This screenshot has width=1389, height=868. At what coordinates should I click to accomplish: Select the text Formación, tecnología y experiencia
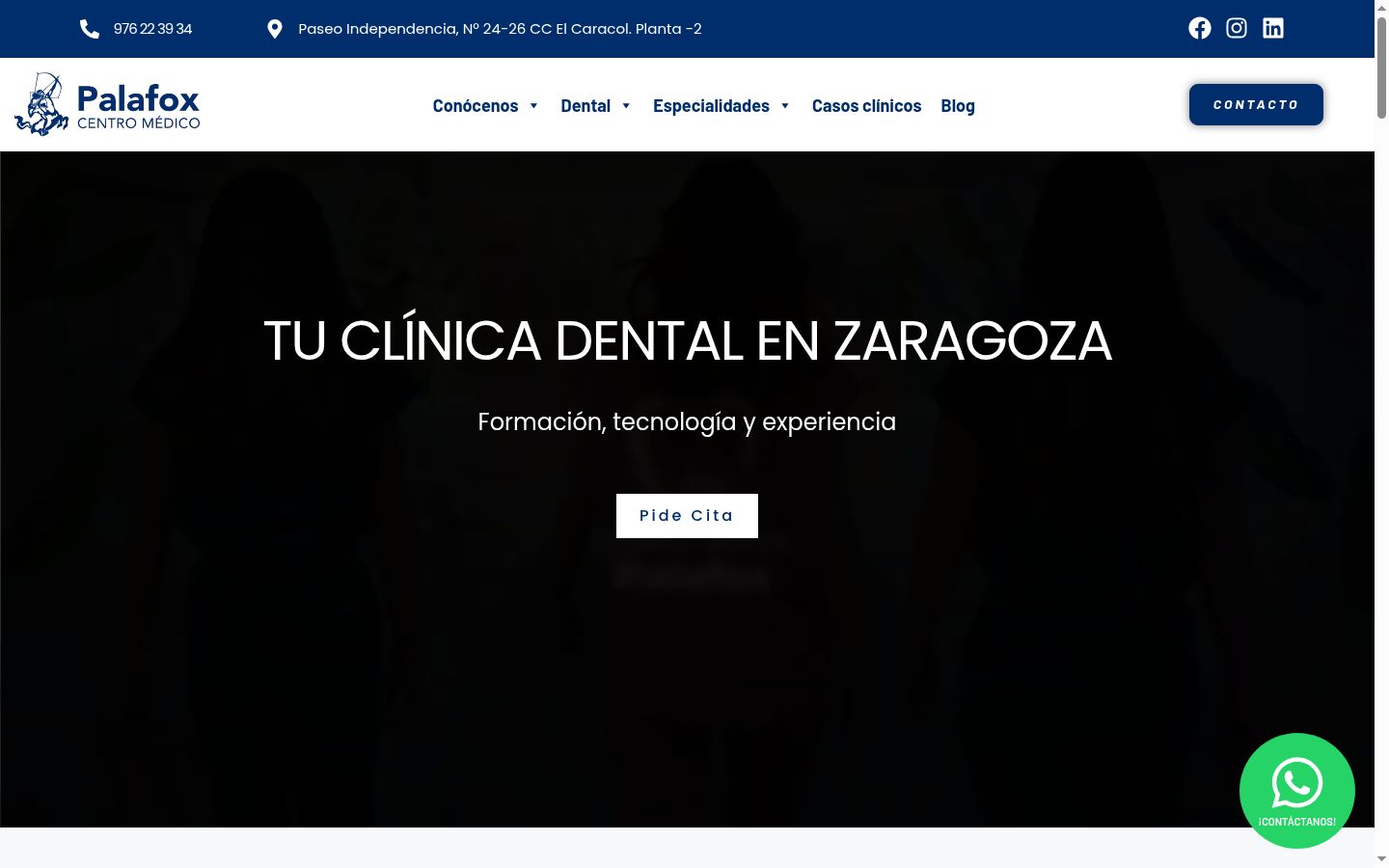687,422
